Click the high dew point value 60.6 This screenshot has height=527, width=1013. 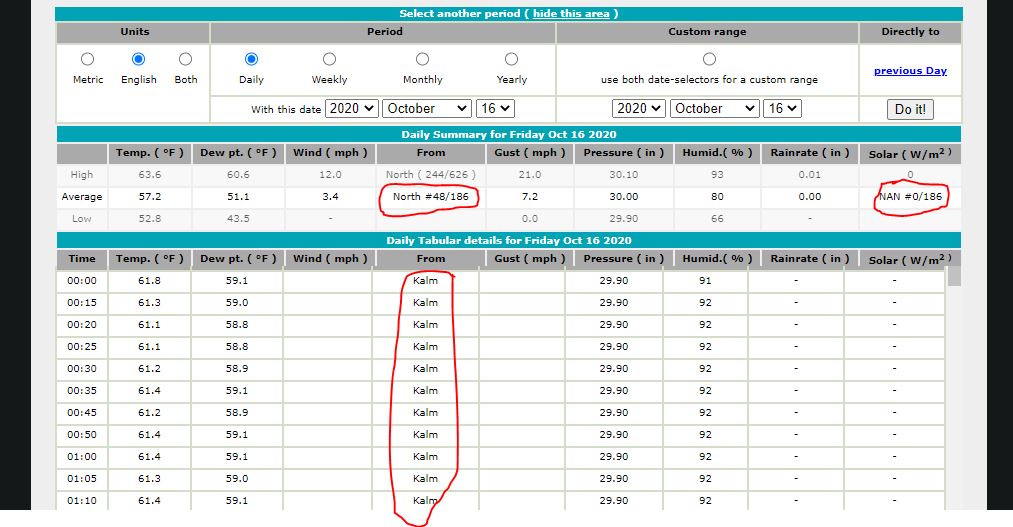(238, 174)
